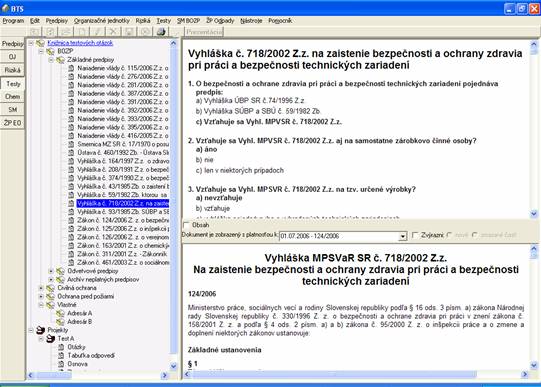Click document icon of Zákon č. 311/2001 Zákonník
541x387 pixels.
71,254
